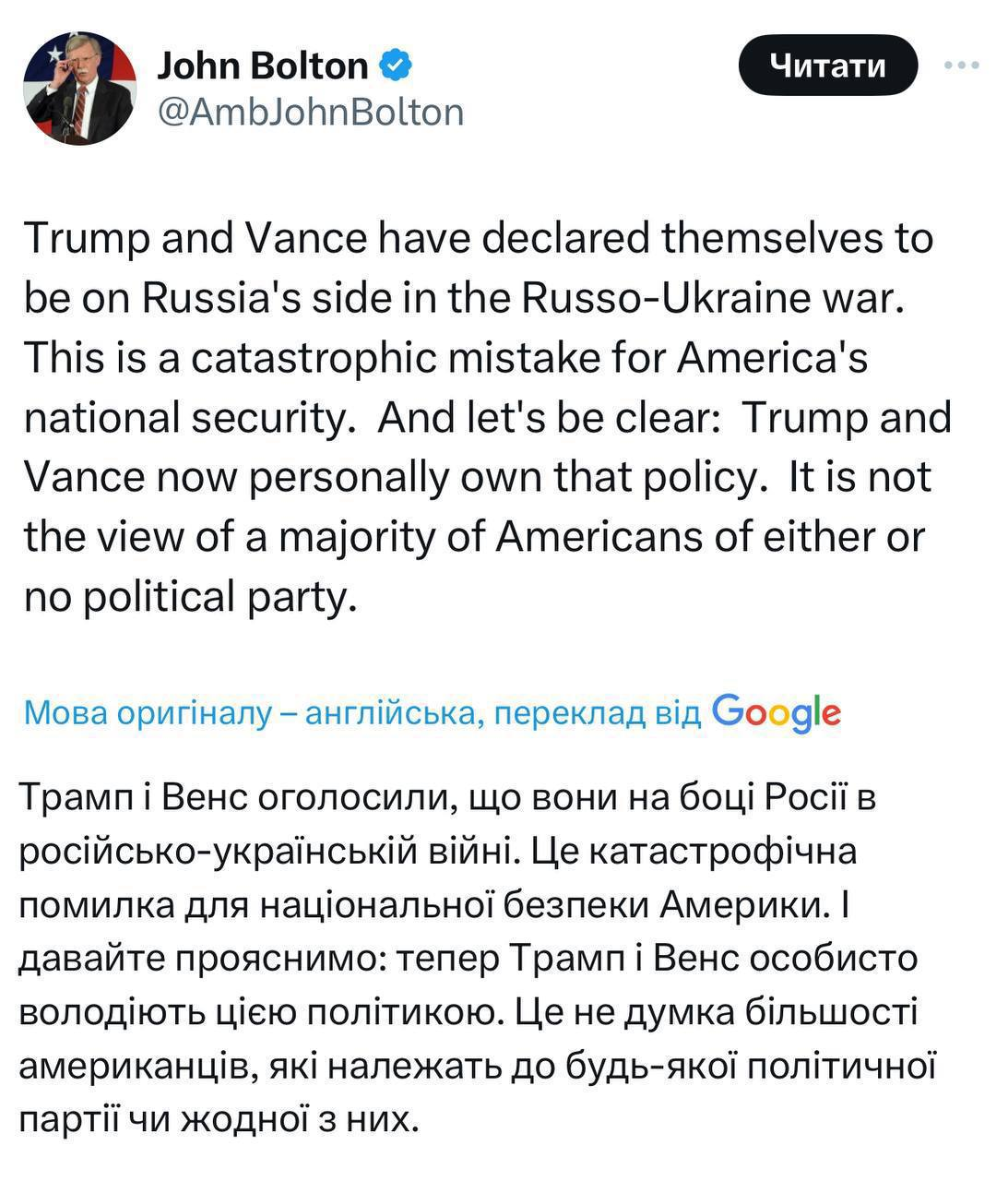1008x1181 pixels.
Task: Click the 'Мова оригіналу – англійська' translation label
Action: click(249, 713)
